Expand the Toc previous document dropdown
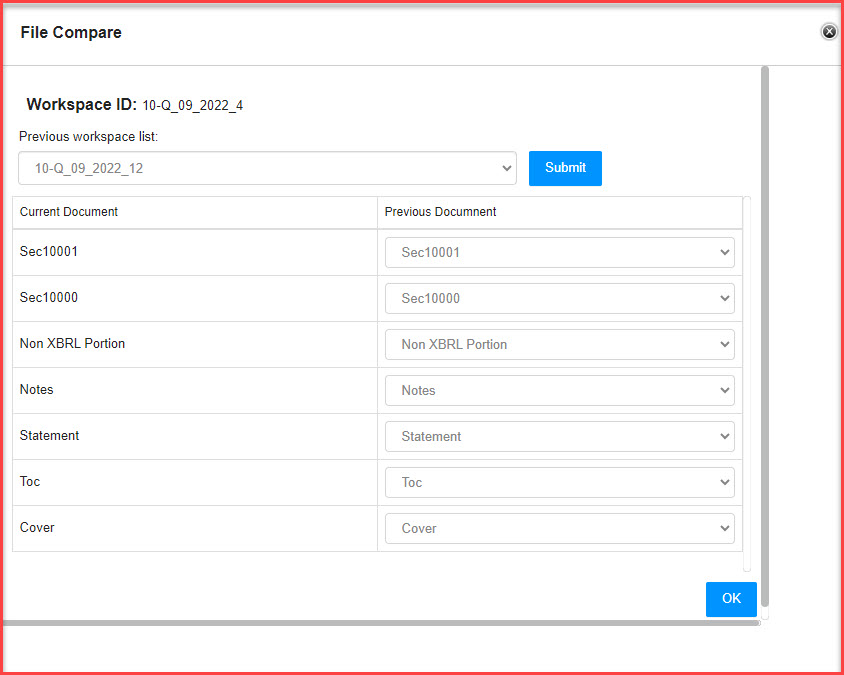This screenshot has height=675, width=844. point(560,482)
